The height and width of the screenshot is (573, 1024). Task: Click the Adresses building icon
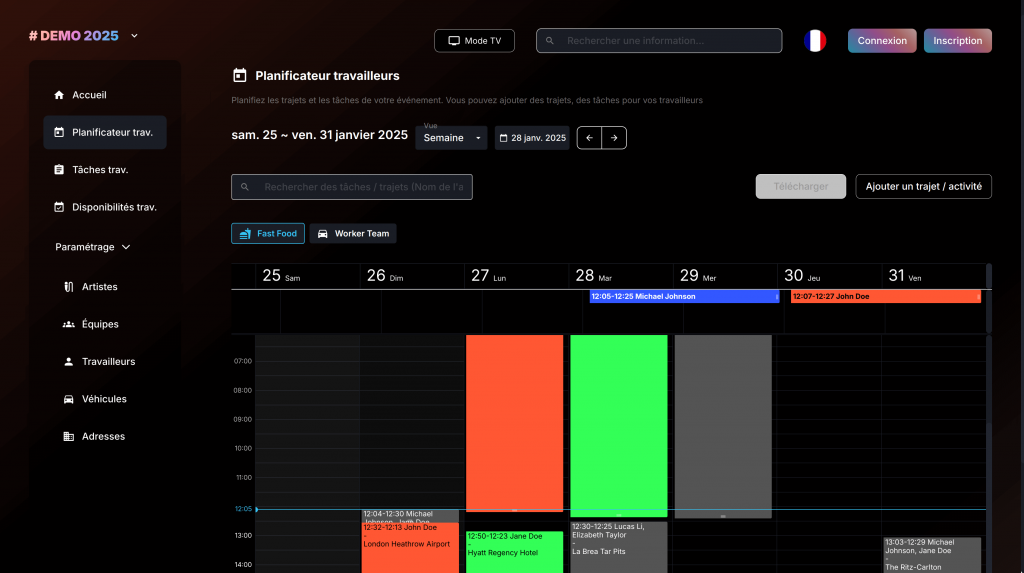click(69, 437)
